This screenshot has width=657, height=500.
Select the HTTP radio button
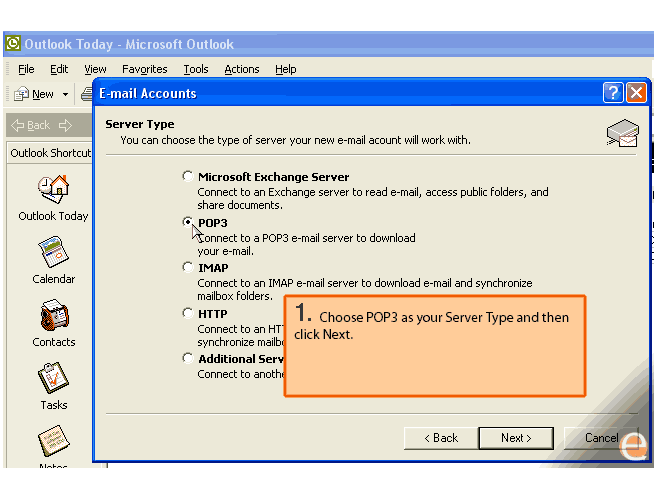(x=188, y=313)
